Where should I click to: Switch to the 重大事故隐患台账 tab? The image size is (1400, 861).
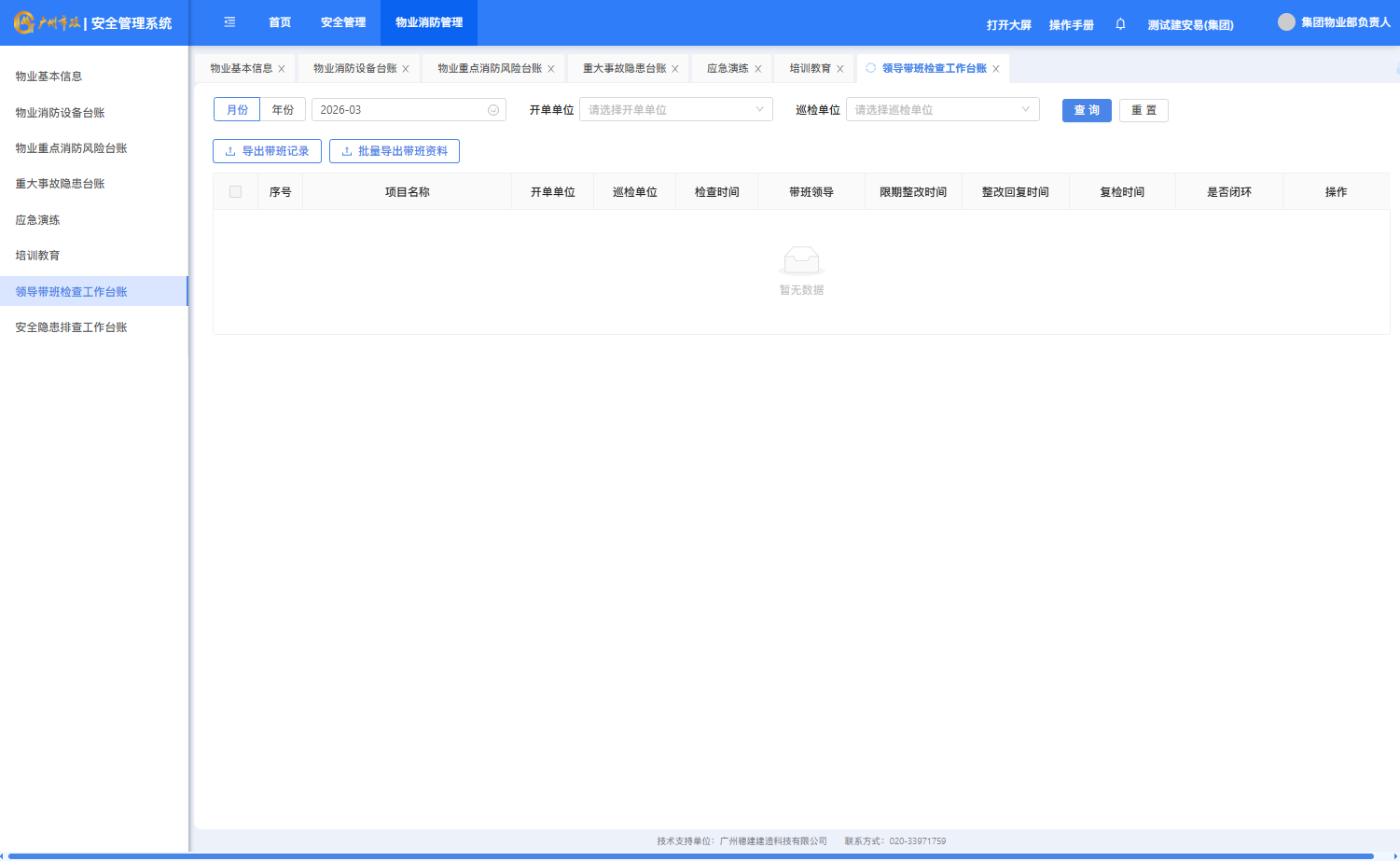click(x=624, y=68)
